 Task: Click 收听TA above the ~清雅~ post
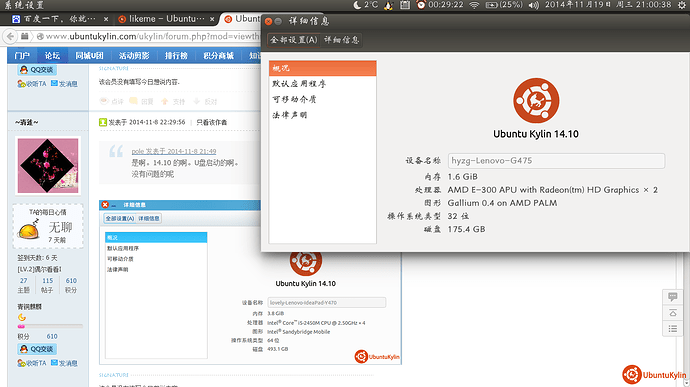pos(32,84)
